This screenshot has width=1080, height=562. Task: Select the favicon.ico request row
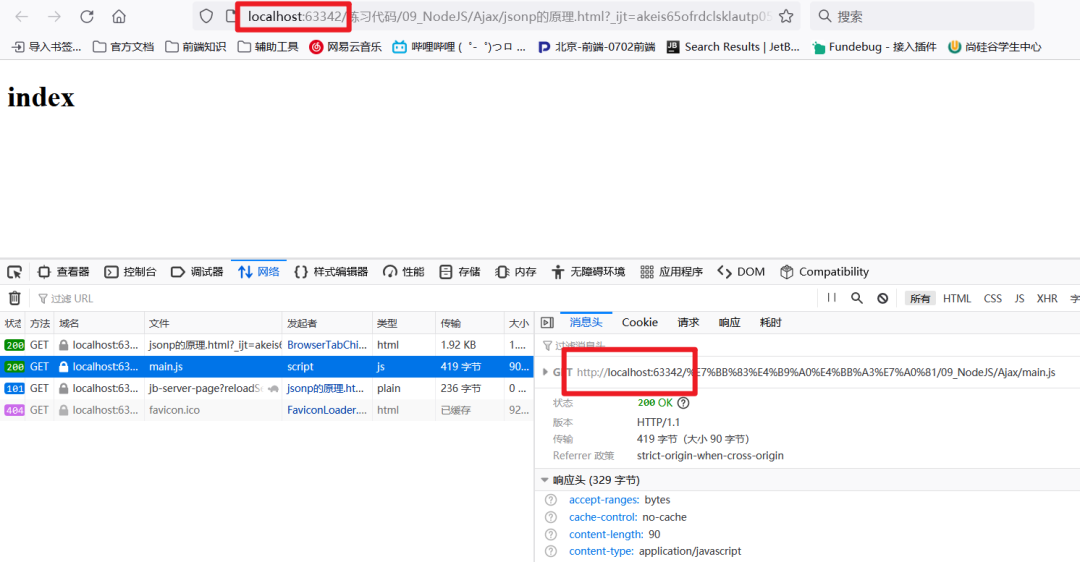267,410
